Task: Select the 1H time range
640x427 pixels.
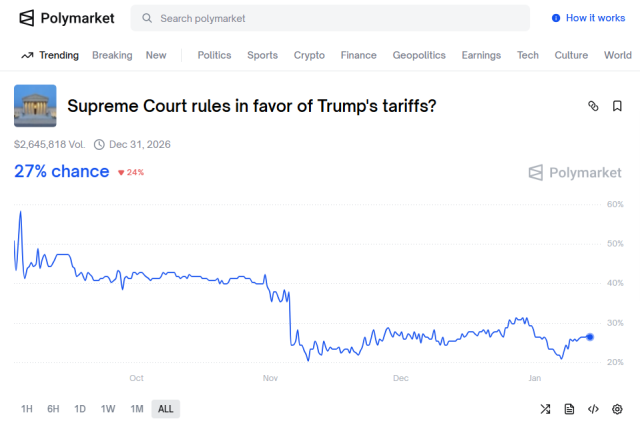Action: (x=27, y=409)
